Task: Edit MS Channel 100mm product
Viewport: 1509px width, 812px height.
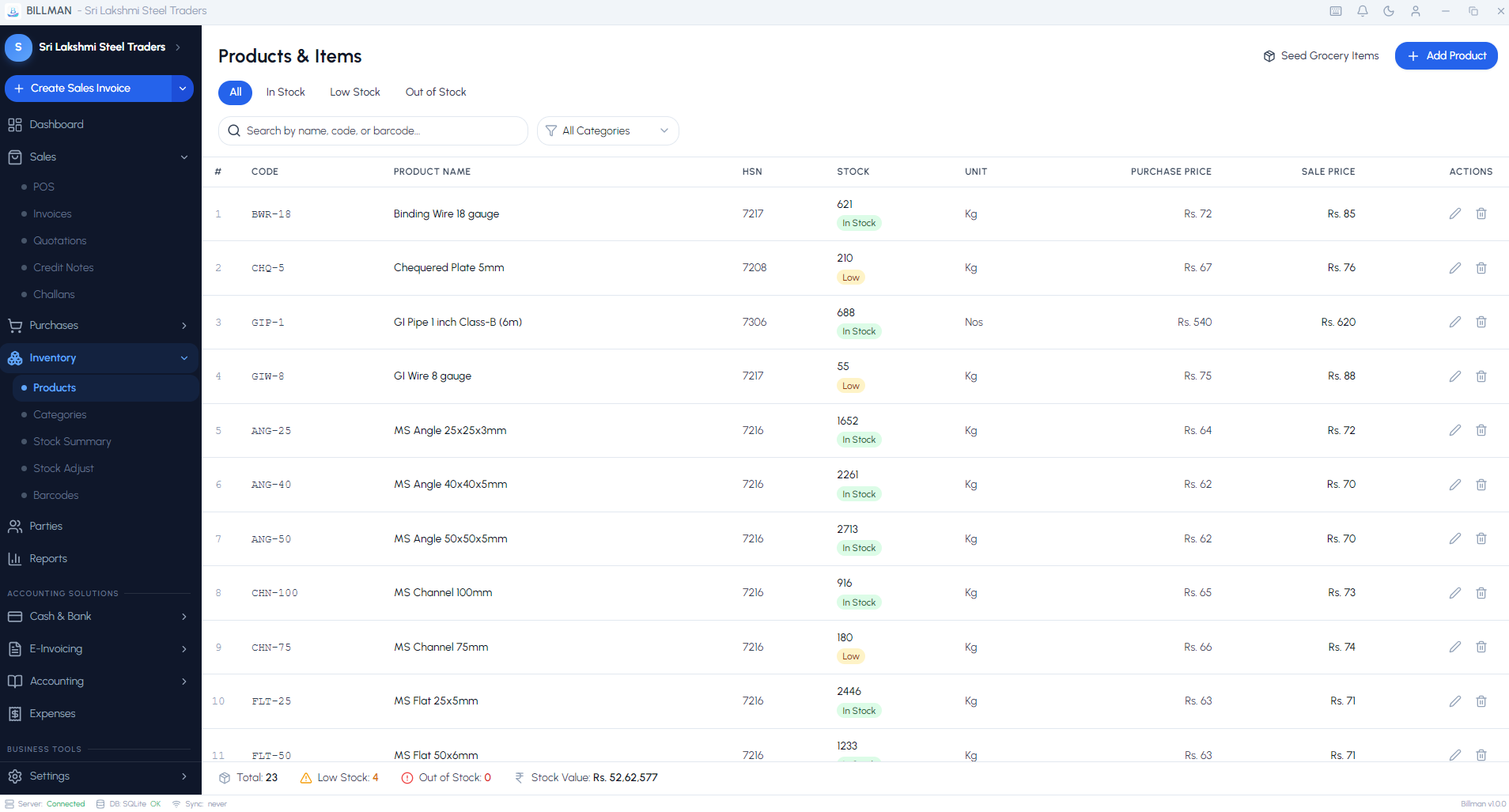Action: click(1454, 593)
